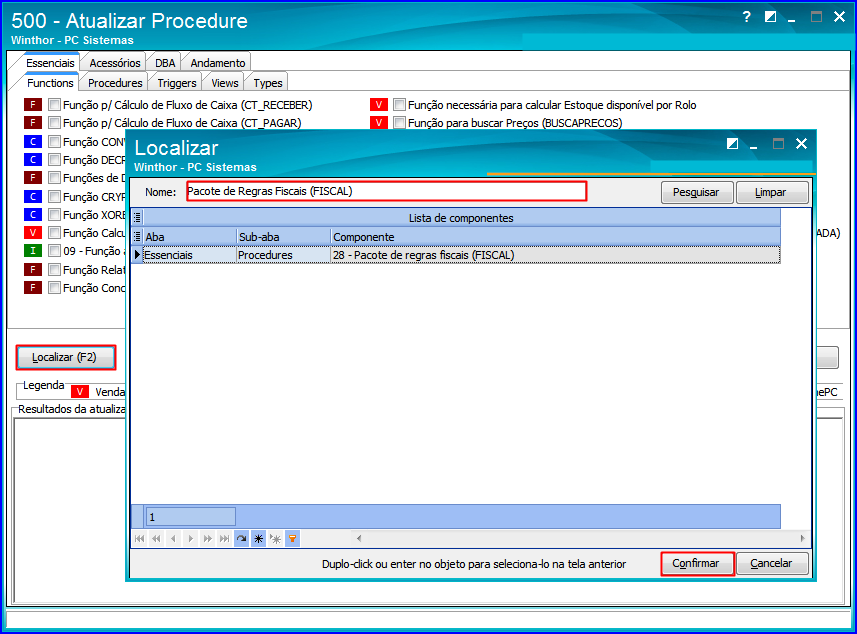
Task: Click the Localizar (F2) button
Action: pos(65,357)
